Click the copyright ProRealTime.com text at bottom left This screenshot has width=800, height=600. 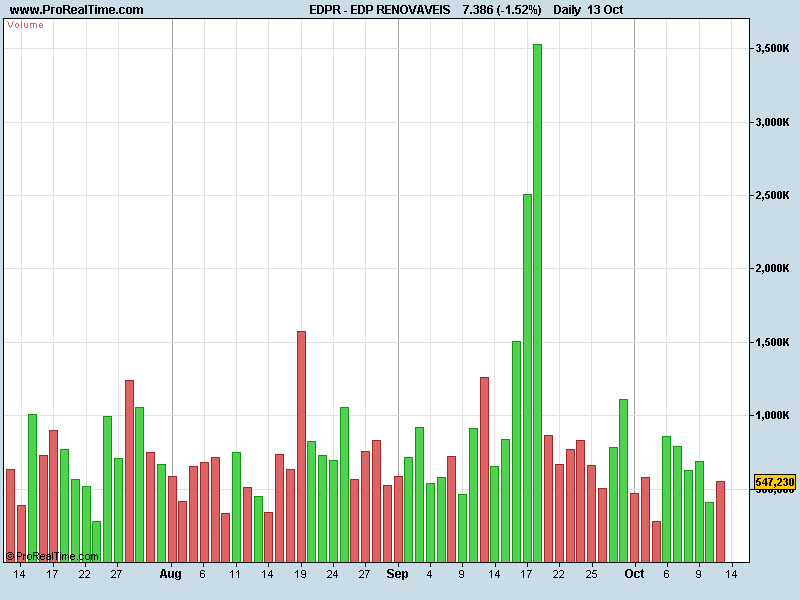[x=53, y=556]
